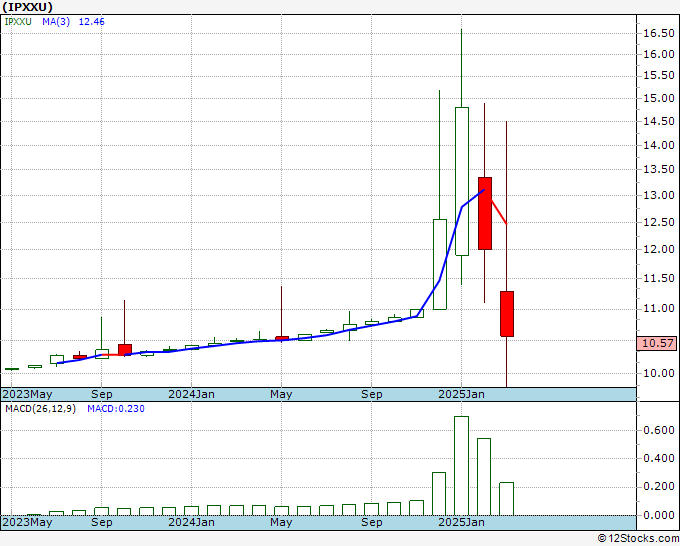Click the (IPXXU) chart title

[x=28, y=7]
